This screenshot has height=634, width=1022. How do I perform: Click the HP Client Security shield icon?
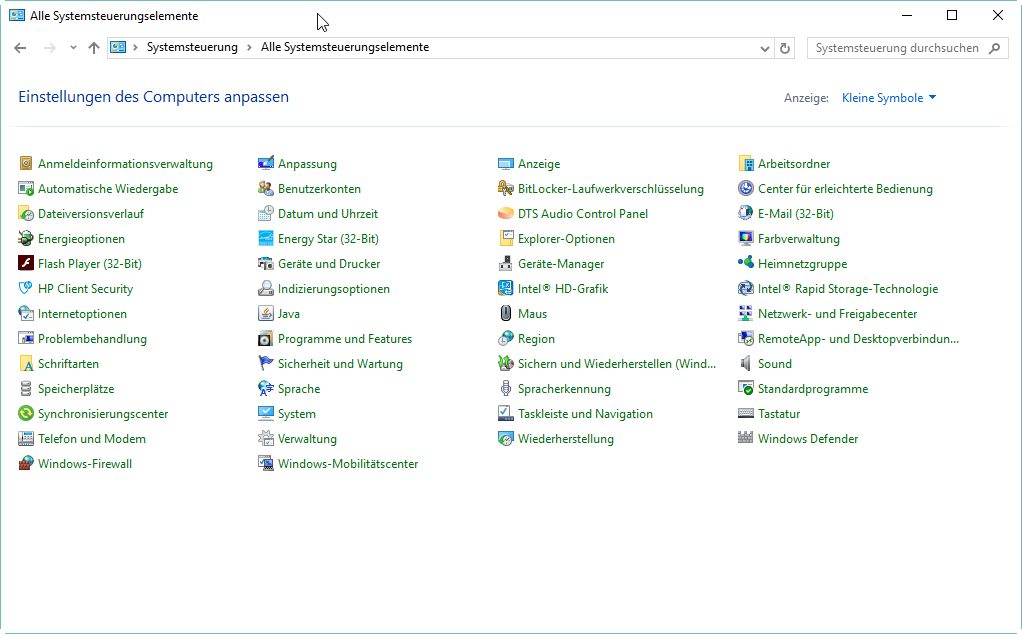click(26, 289)
